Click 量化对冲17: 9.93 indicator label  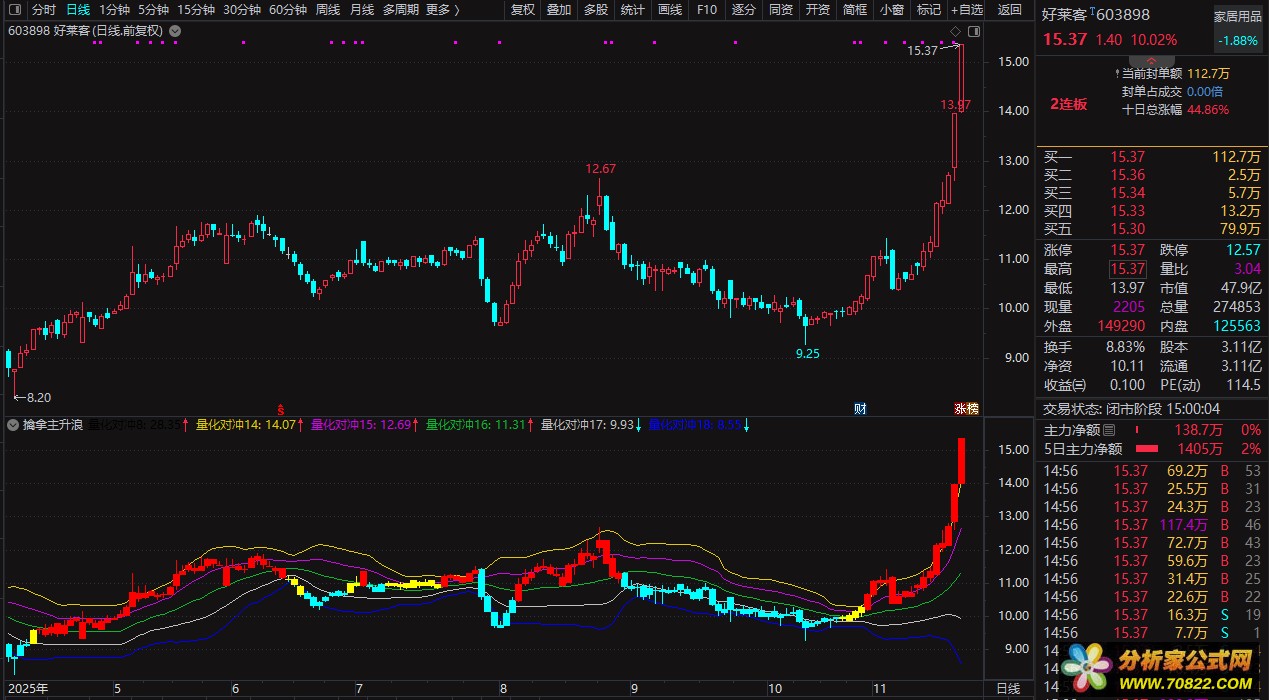point(587,425)
